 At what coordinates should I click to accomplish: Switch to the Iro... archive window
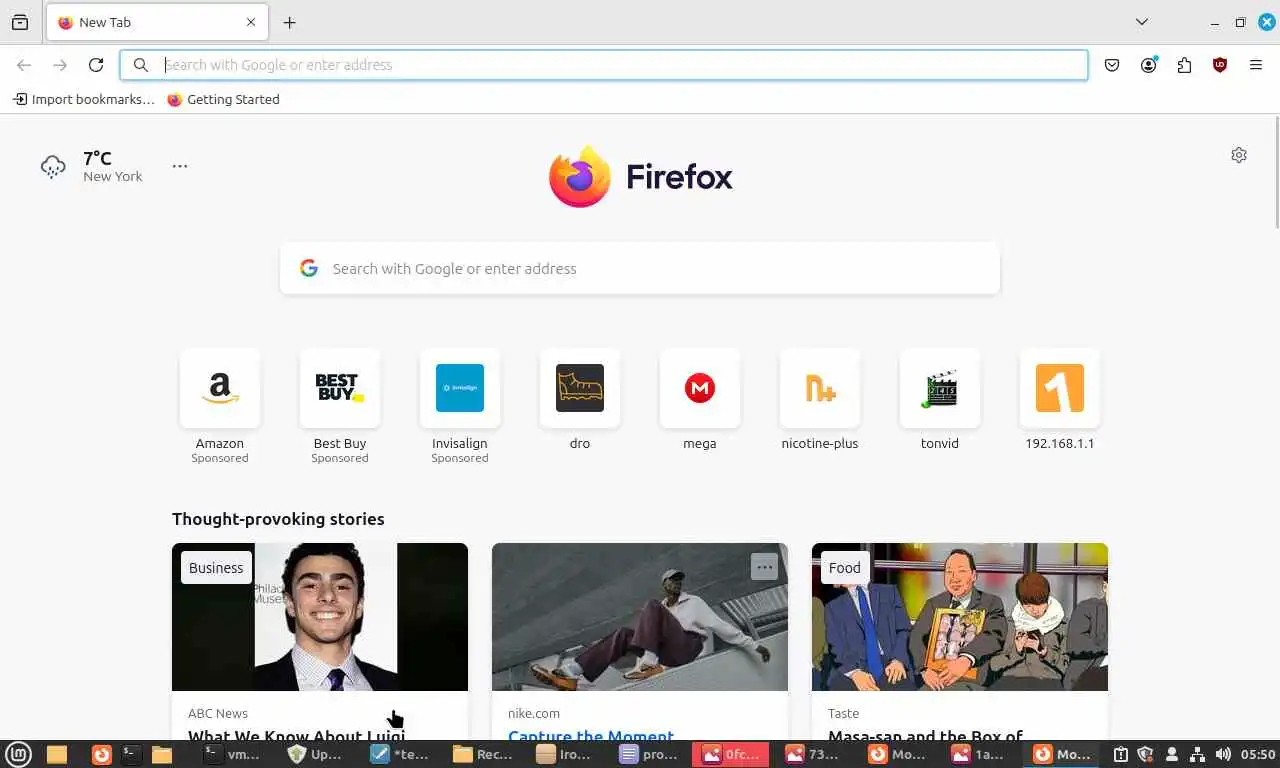[565, 754]
